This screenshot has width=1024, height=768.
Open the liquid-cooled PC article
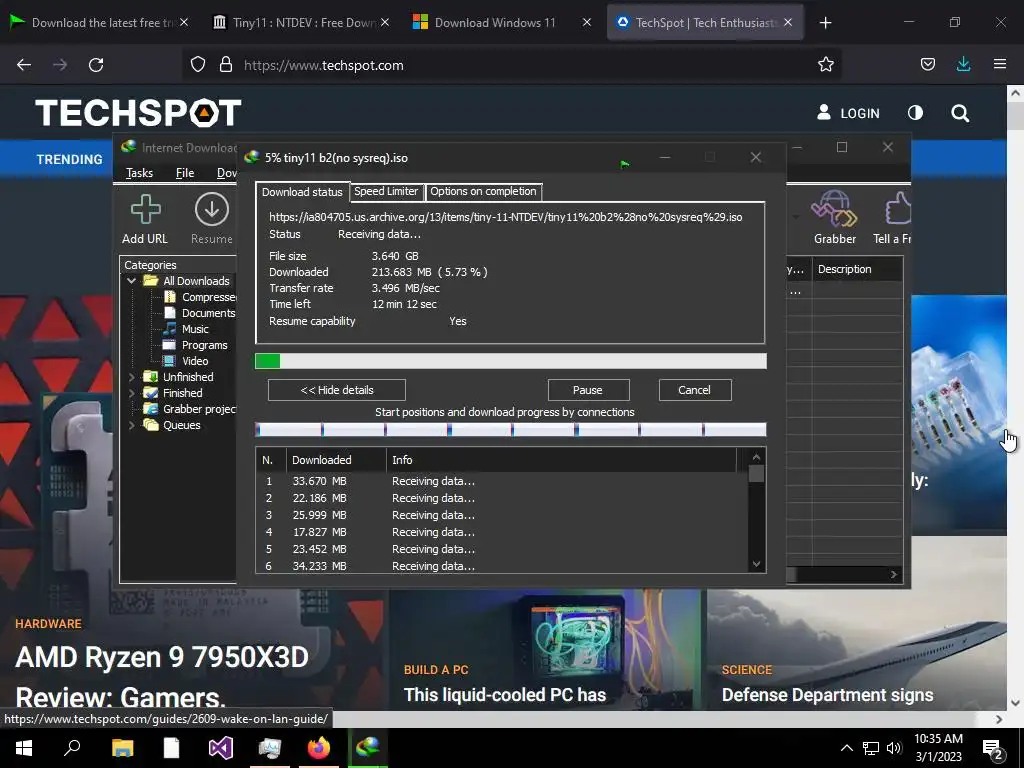(x=505, y=694)
